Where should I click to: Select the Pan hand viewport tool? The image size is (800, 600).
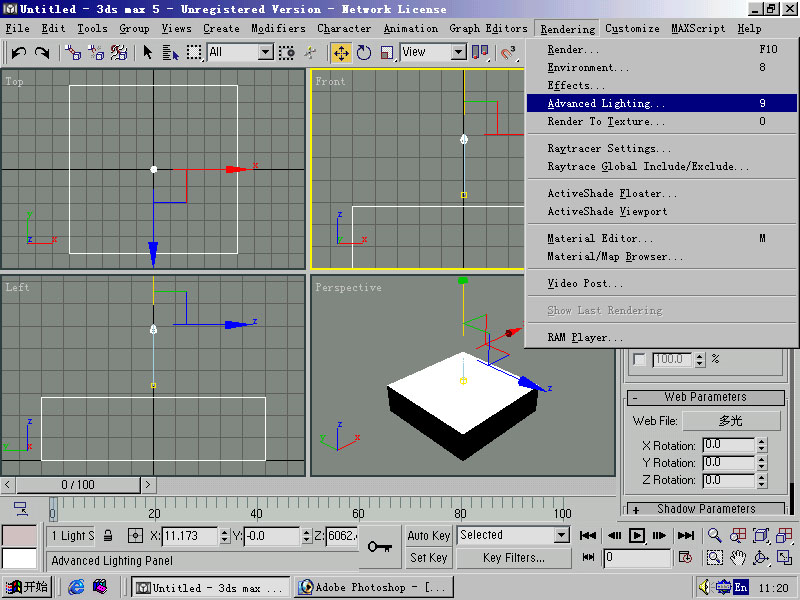[738, 558]
